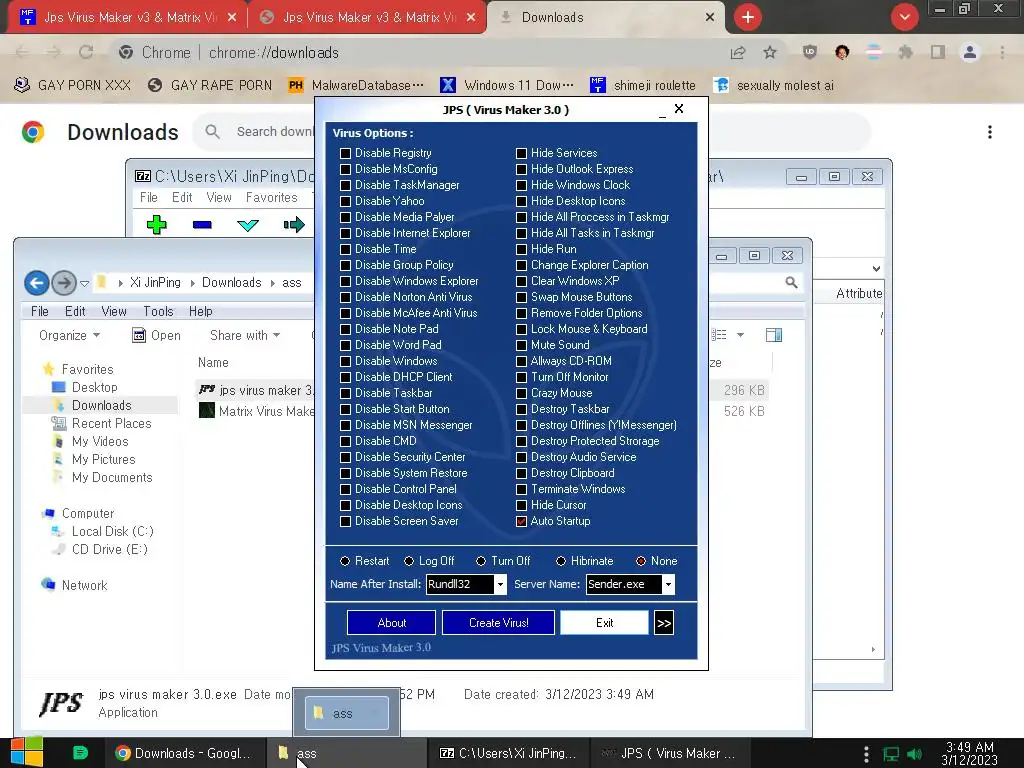The image size is (1024, 768).
Task: Click the uBlock shield extension icon
Action: click(x=810, y=52)
